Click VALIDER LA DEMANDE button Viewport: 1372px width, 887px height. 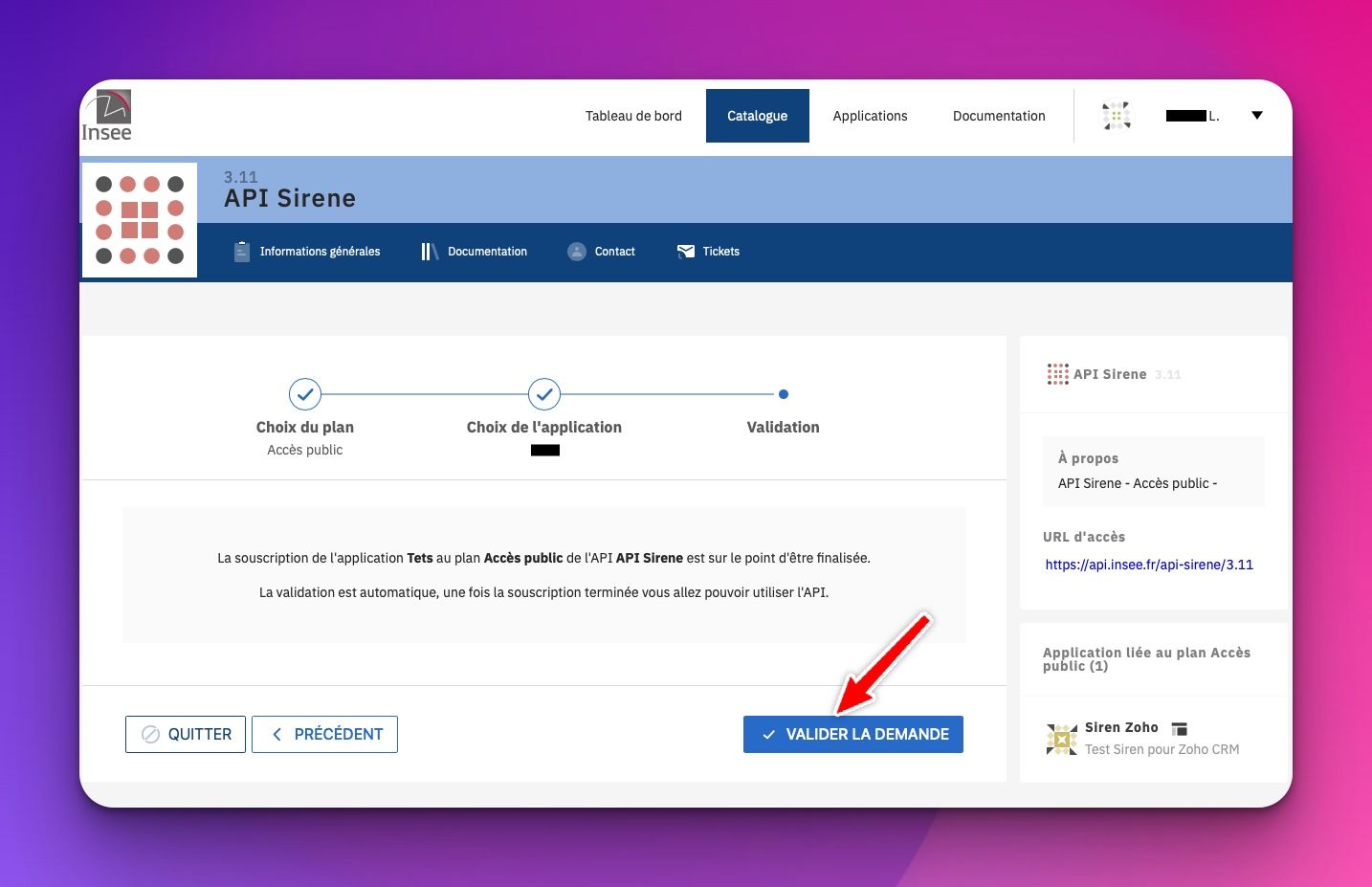pos(853,735)
